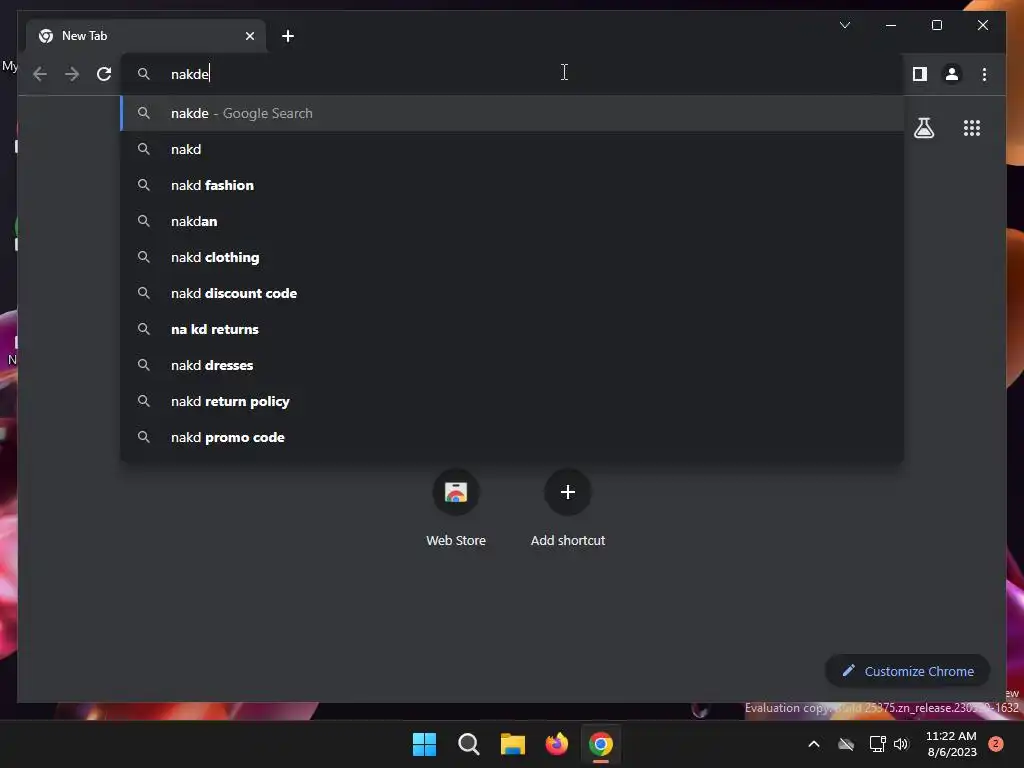Screen dimensions: 1024x768
Task: Go back using the back arrow
Action: coord(40,74)
